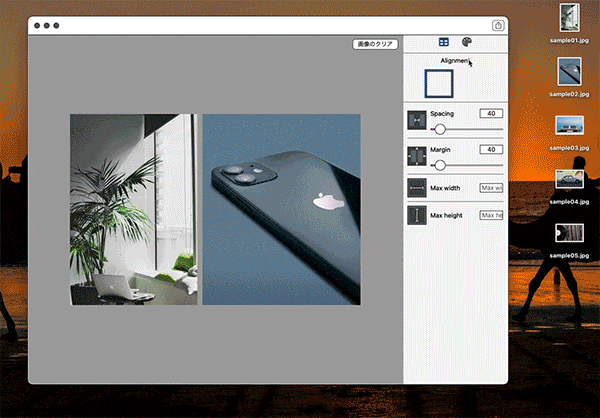Open the share/export icon in title bar
This screenshot has width=600, height=418.
tap(498, 26)
